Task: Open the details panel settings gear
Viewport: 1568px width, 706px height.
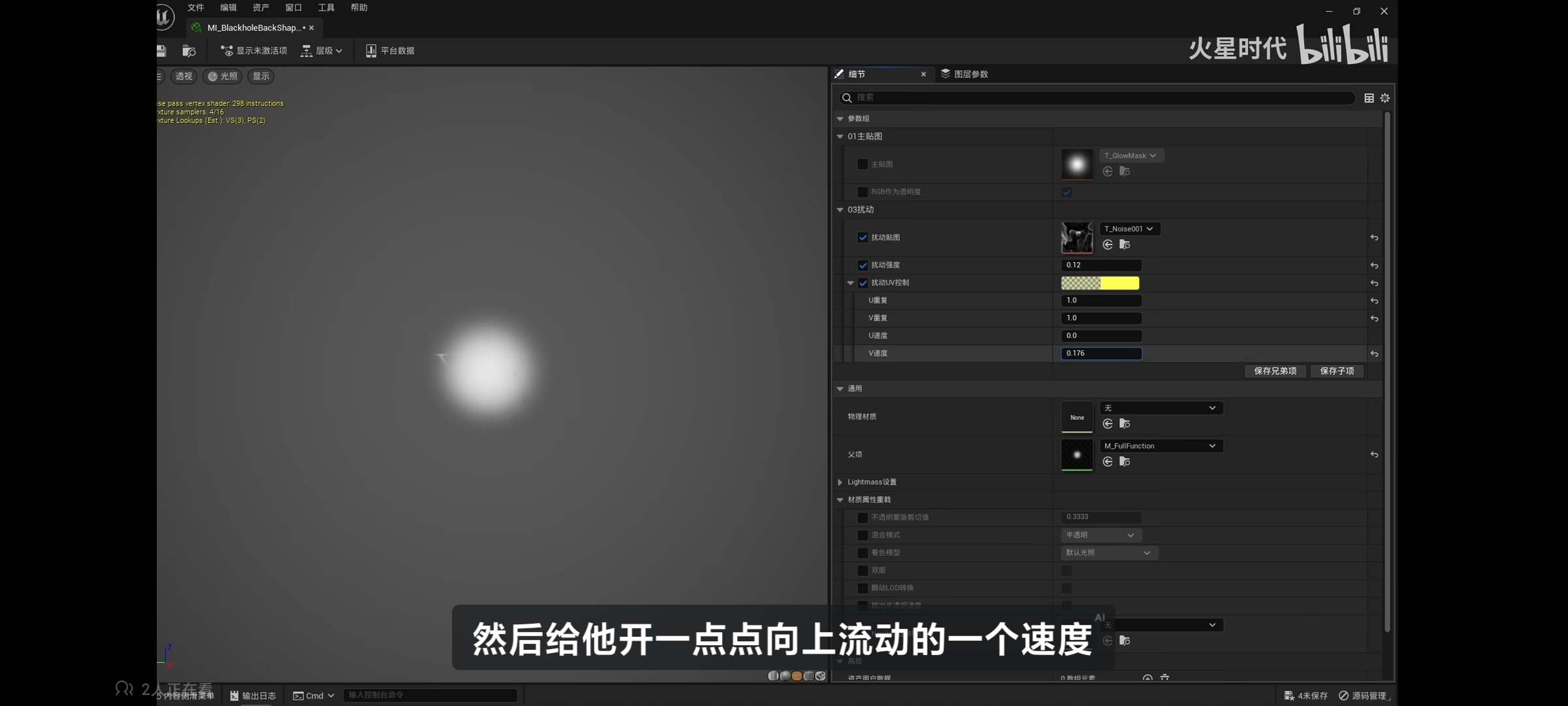Action: coord(1384,98)
